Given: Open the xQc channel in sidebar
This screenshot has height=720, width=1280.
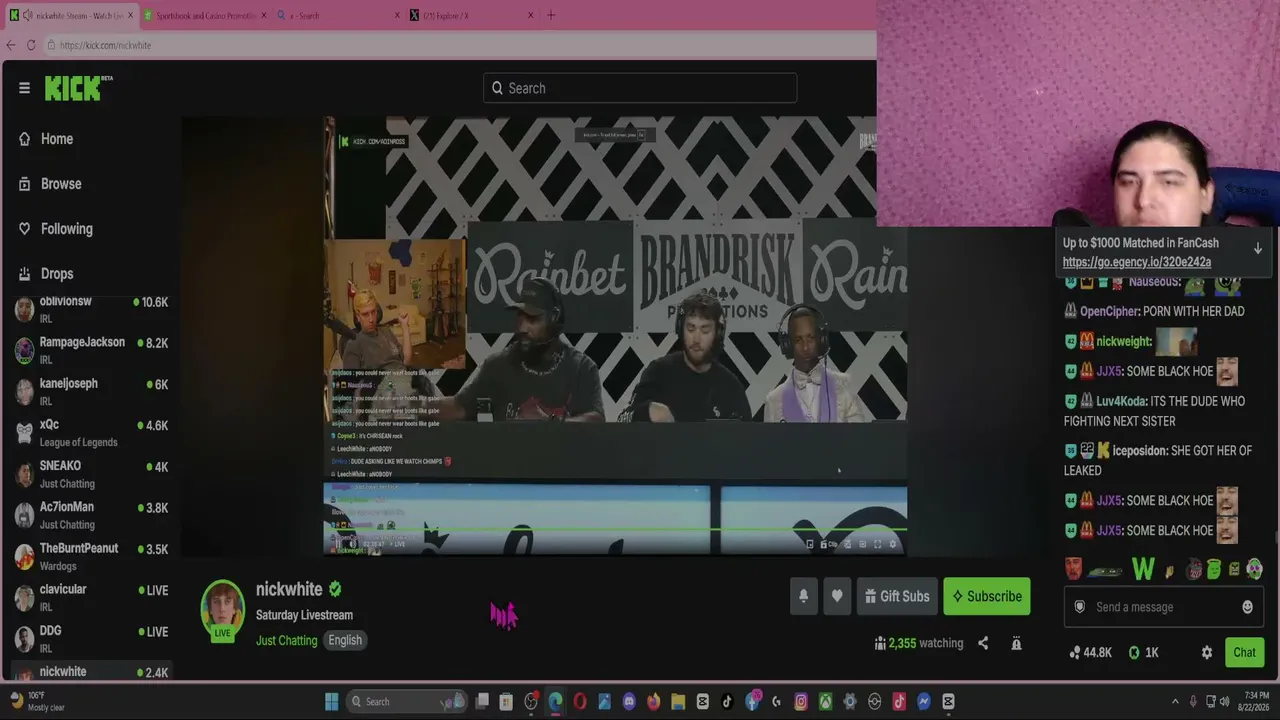Looking at the screenshot, I should click(x=91, y=432).
